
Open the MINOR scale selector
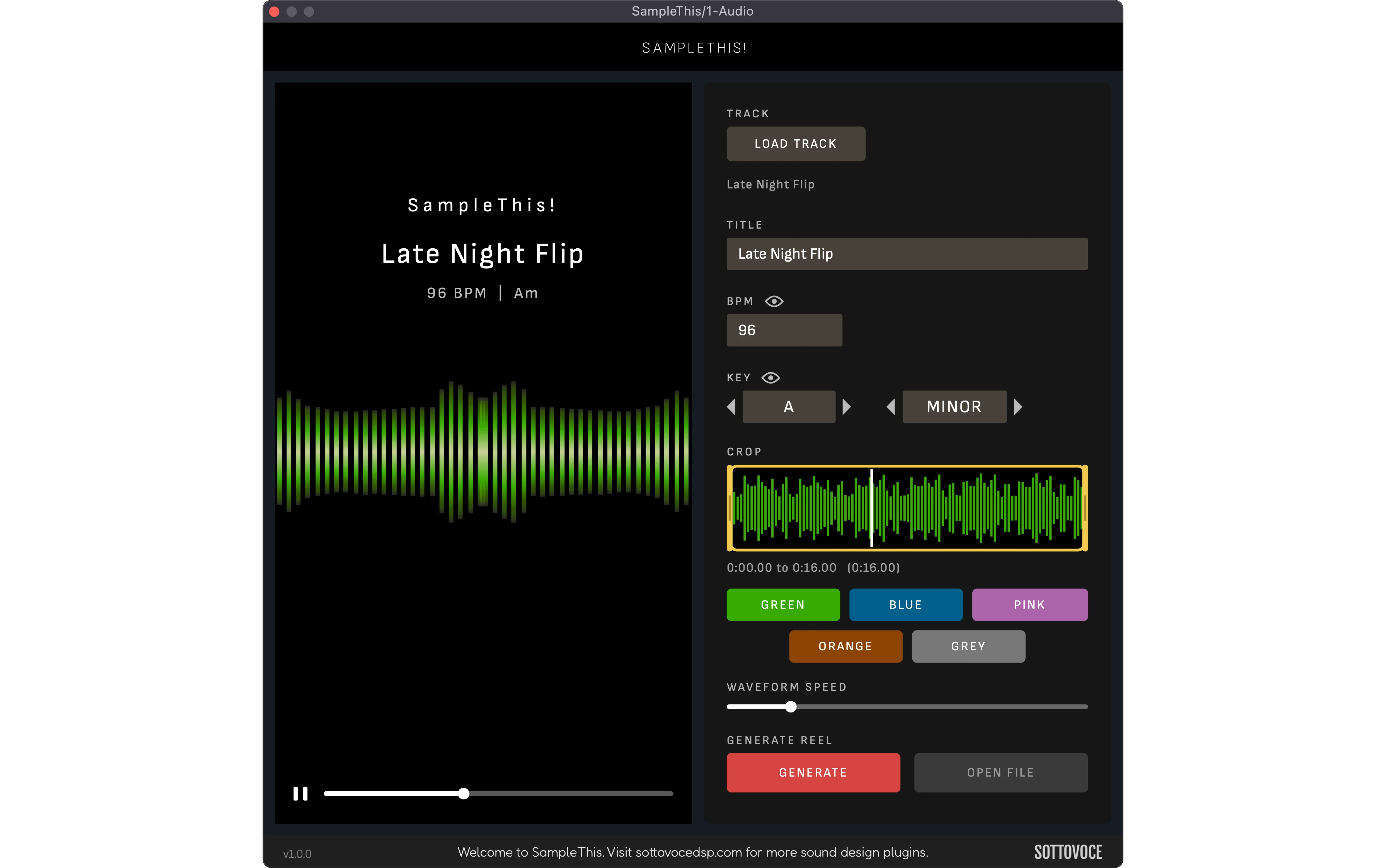[954, 407]
